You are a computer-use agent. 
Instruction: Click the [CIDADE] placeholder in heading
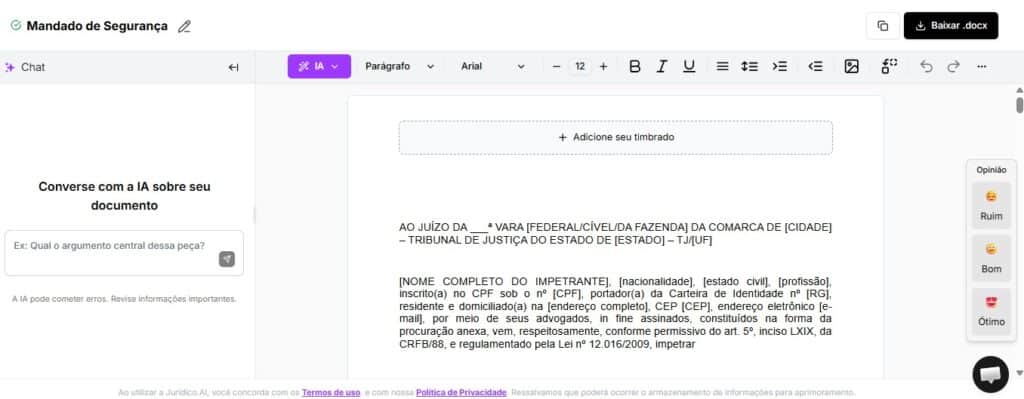[808, 227]
